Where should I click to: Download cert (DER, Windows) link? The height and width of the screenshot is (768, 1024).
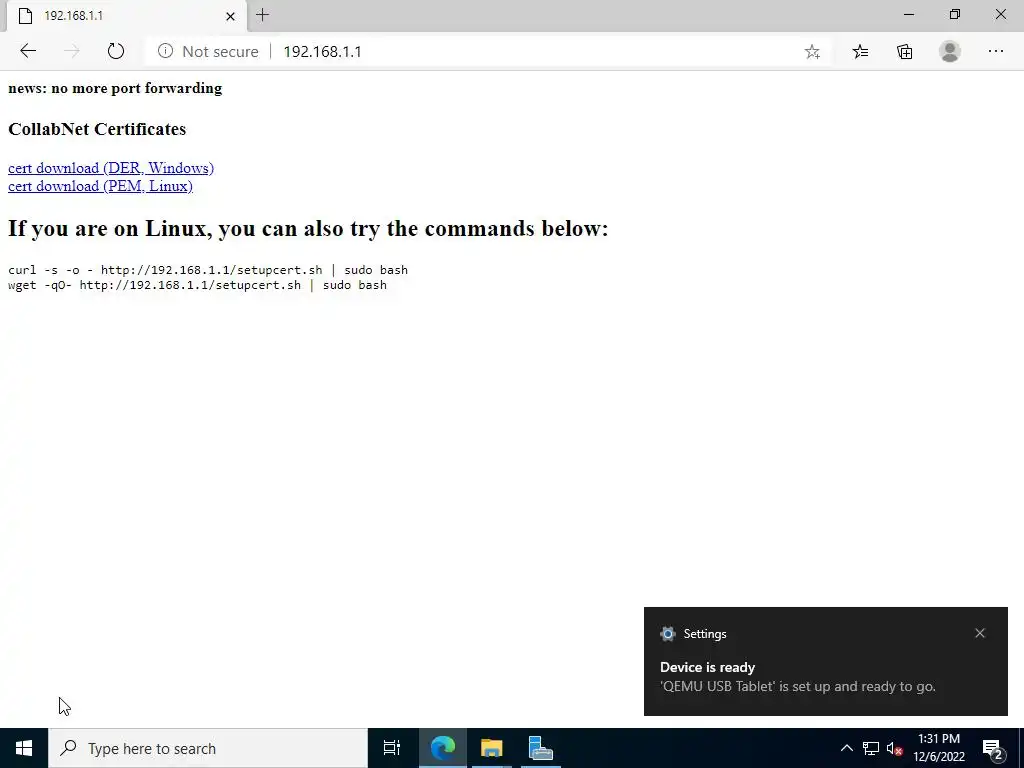click(111, 168)
